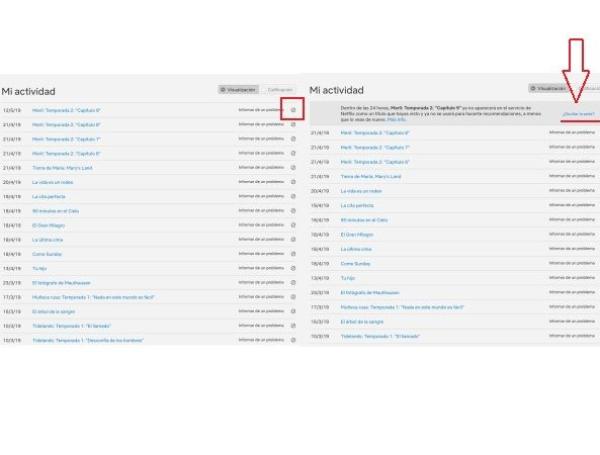
Task: Open Merlí Capítulo 7 in right list
Action: point(375,147)
